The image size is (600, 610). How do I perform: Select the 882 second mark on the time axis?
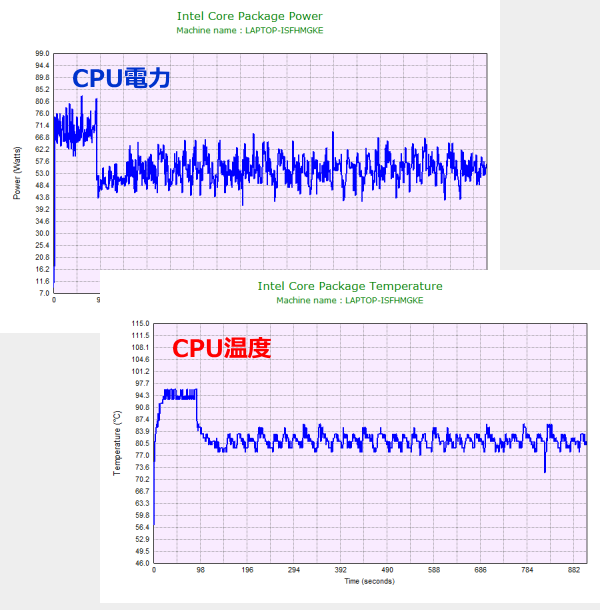(x=576, y=570)
